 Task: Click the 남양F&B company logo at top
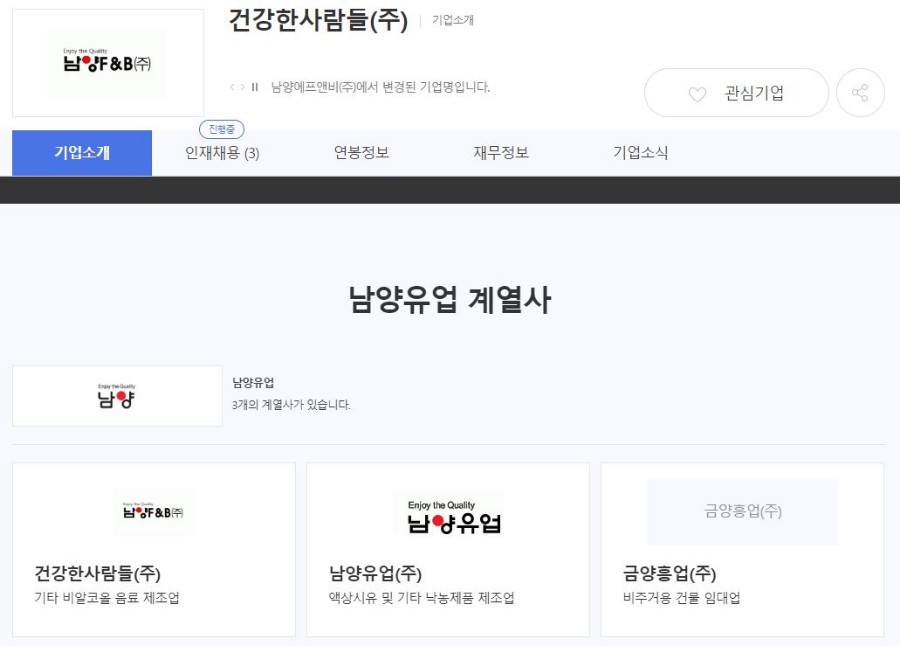[108, 63]
